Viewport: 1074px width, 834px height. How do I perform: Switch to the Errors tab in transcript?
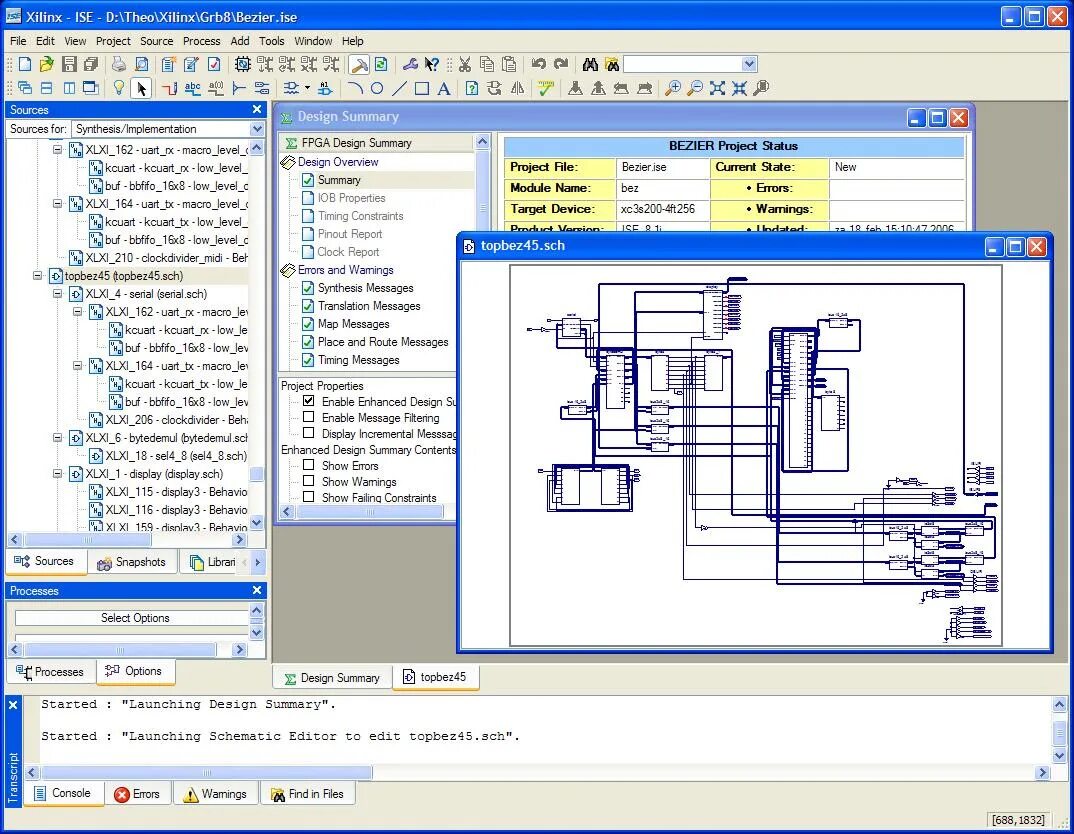(x=137, y=794)
